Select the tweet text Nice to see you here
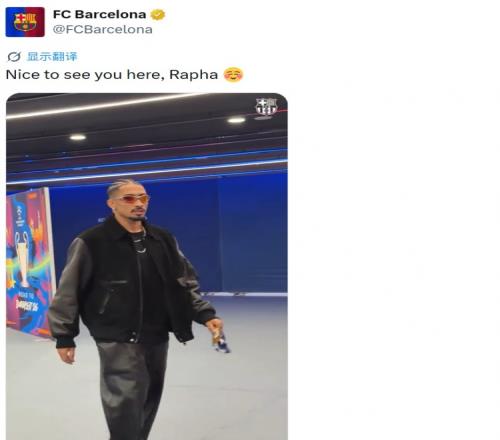This screenshot has height=440, width=500. (x=85, y=74)
